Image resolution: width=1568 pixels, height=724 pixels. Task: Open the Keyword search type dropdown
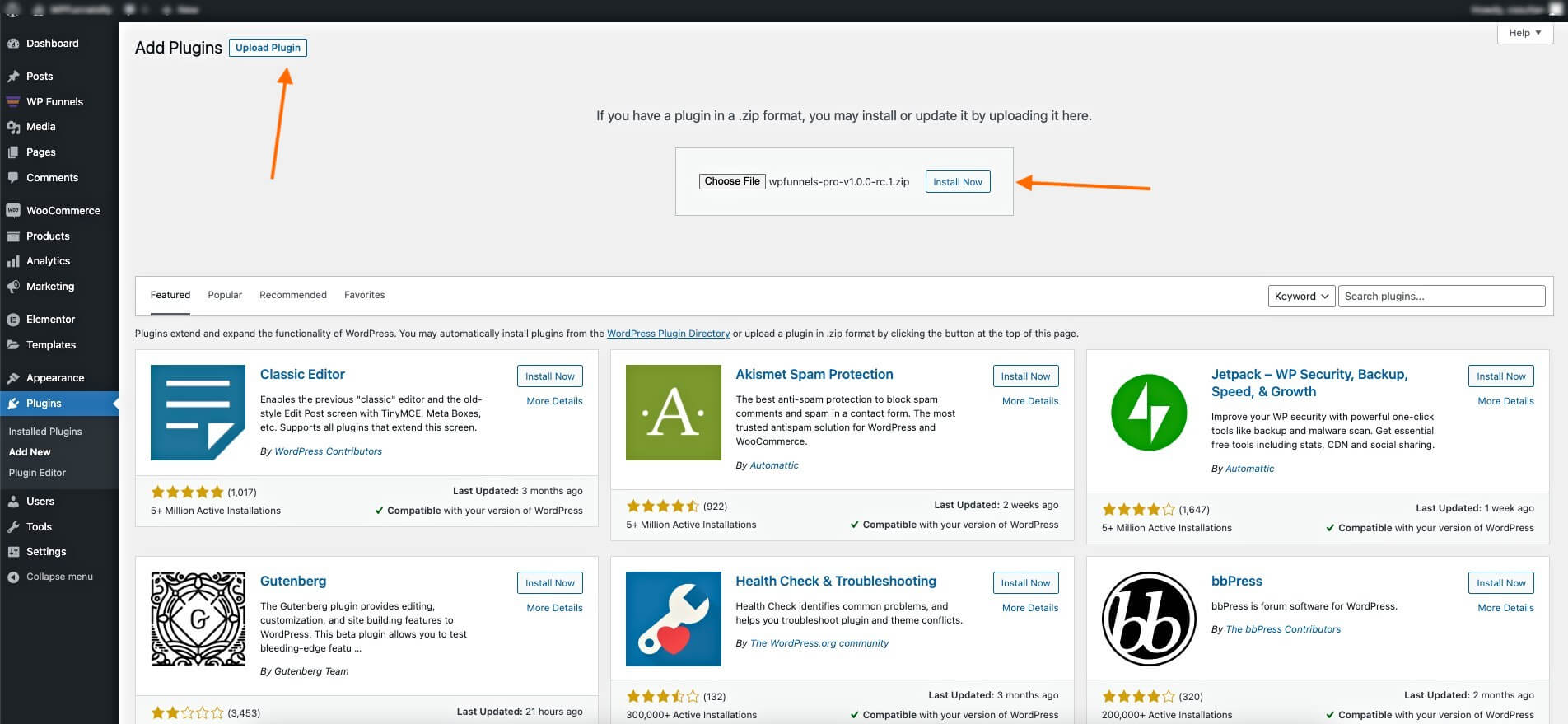[1301, 297]
